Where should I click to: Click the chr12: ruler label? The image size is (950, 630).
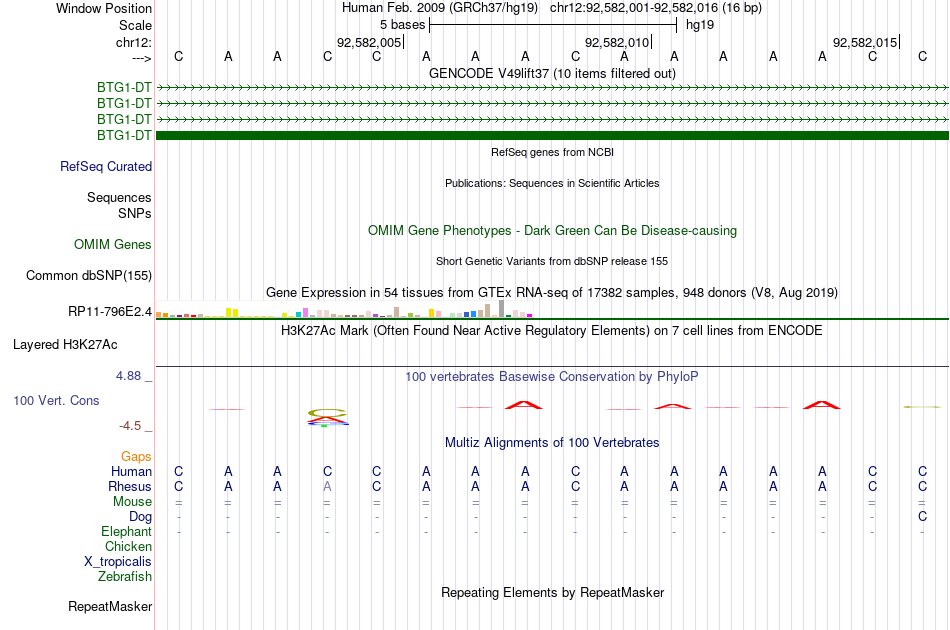point(133,42)
